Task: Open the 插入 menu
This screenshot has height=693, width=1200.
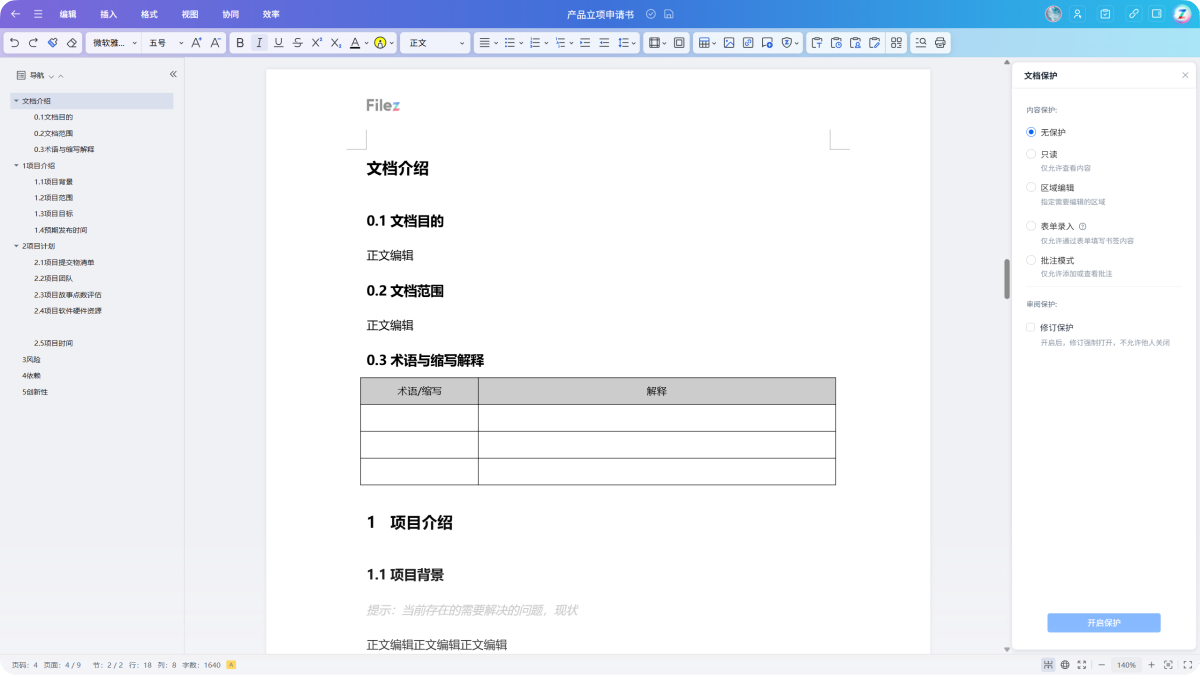Action: coord(107,14)
